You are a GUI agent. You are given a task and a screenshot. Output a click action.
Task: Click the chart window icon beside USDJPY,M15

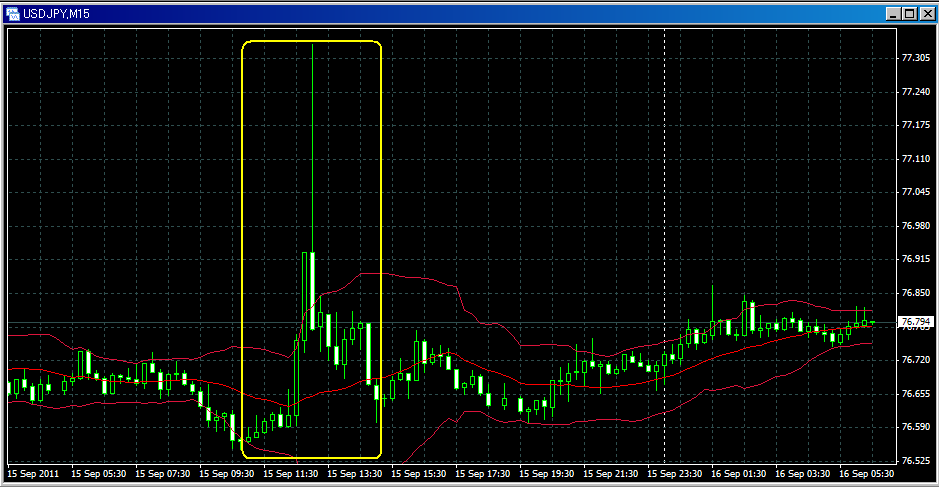[x=13, y=13]
